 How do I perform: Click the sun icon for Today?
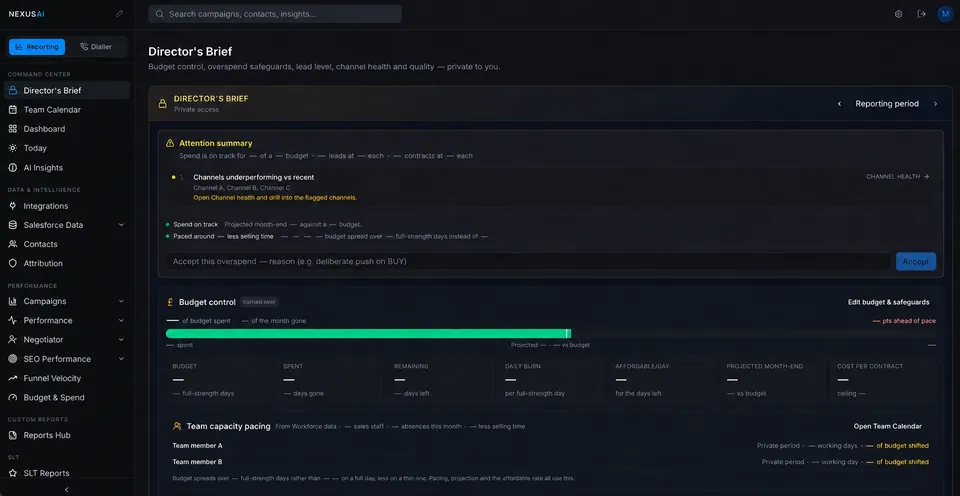[13, 148]
